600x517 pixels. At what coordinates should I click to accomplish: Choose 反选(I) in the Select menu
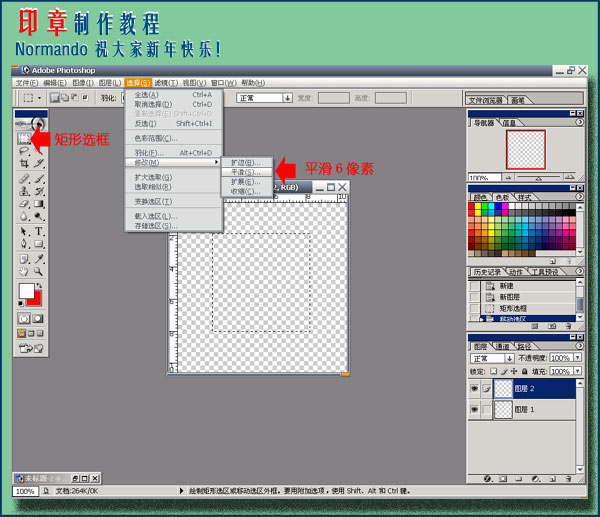click(174, 124)
